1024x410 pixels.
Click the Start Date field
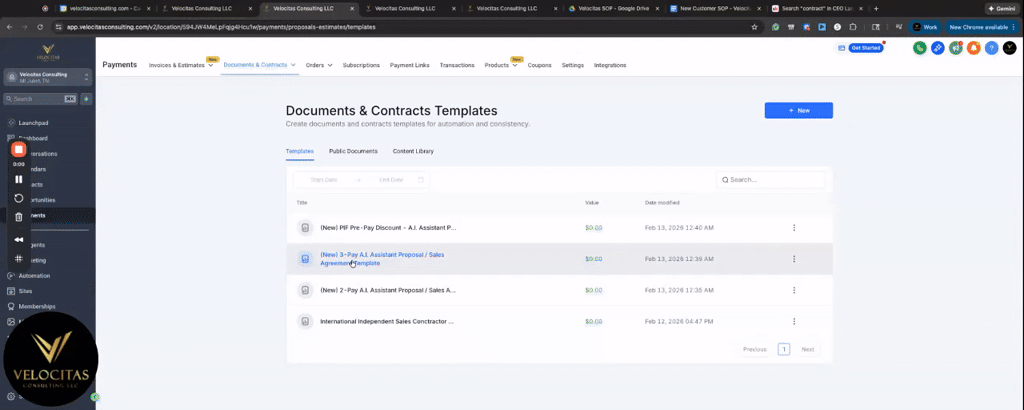[324, 180]
